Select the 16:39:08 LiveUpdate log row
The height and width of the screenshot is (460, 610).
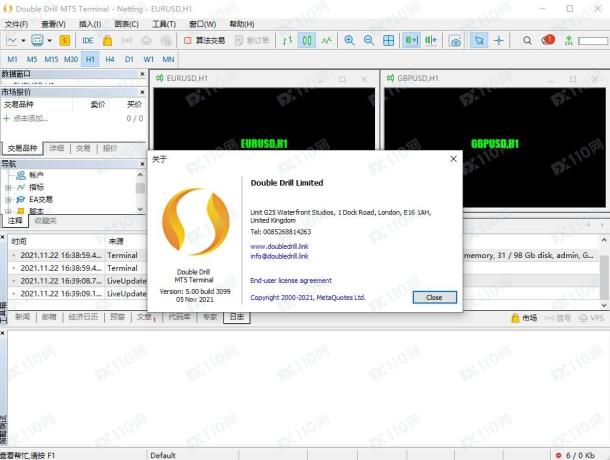click(x=78, y=281)
